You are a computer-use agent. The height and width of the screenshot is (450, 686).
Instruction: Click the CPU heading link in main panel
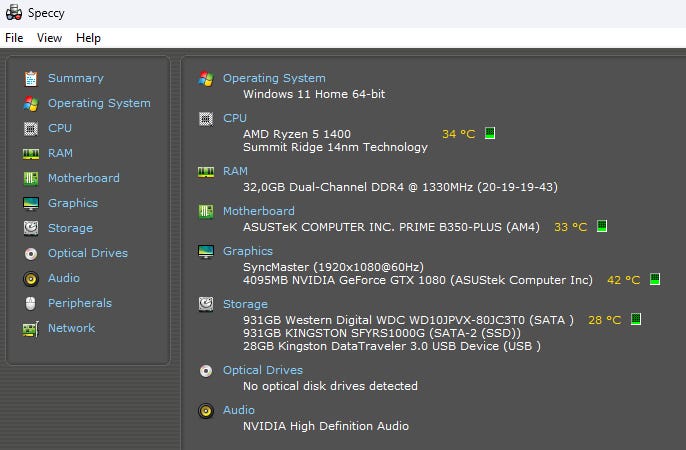(235, 118)
